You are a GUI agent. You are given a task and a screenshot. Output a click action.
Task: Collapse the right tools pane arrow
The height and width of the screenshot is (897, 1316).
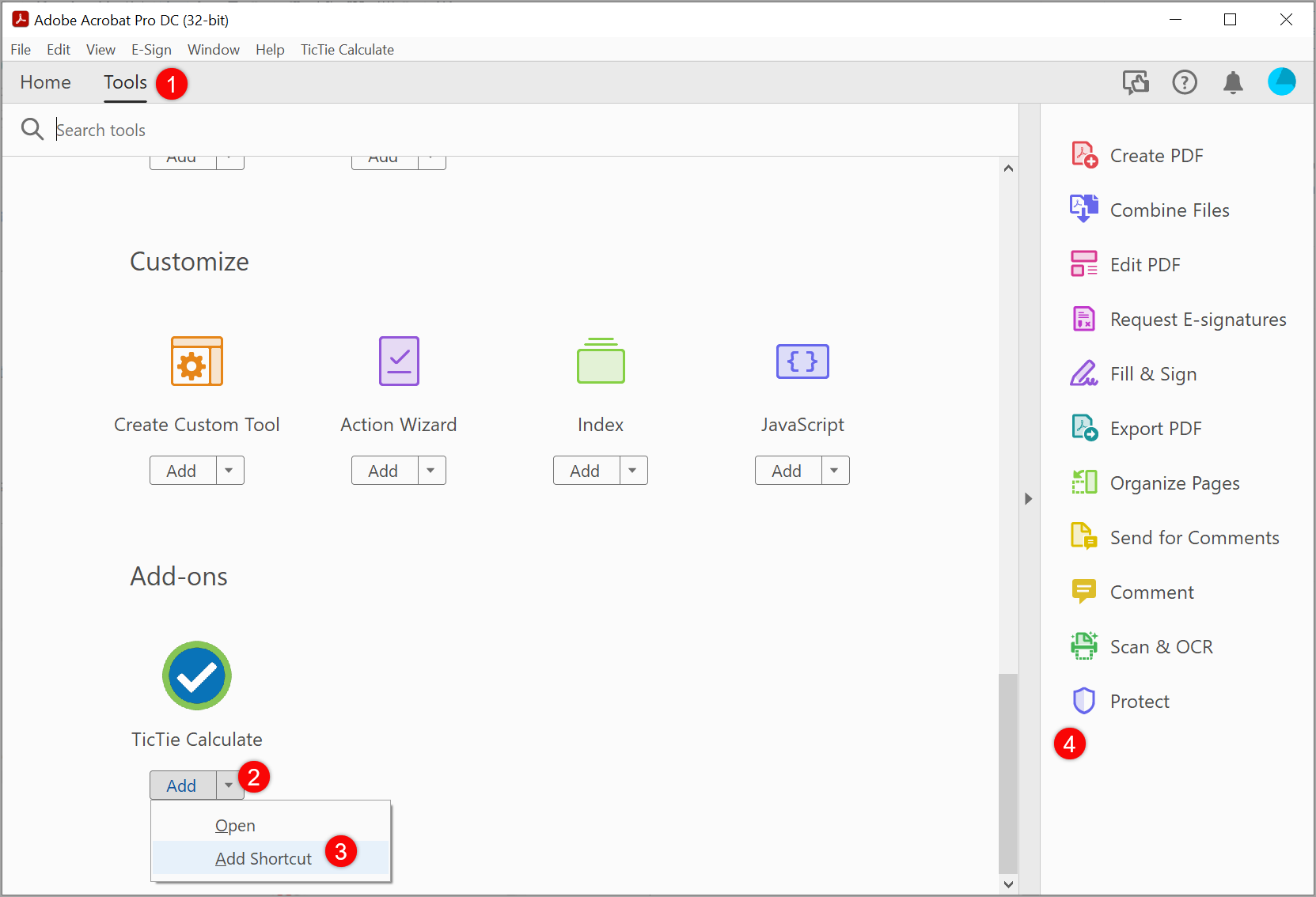(x=1028, y=499)
